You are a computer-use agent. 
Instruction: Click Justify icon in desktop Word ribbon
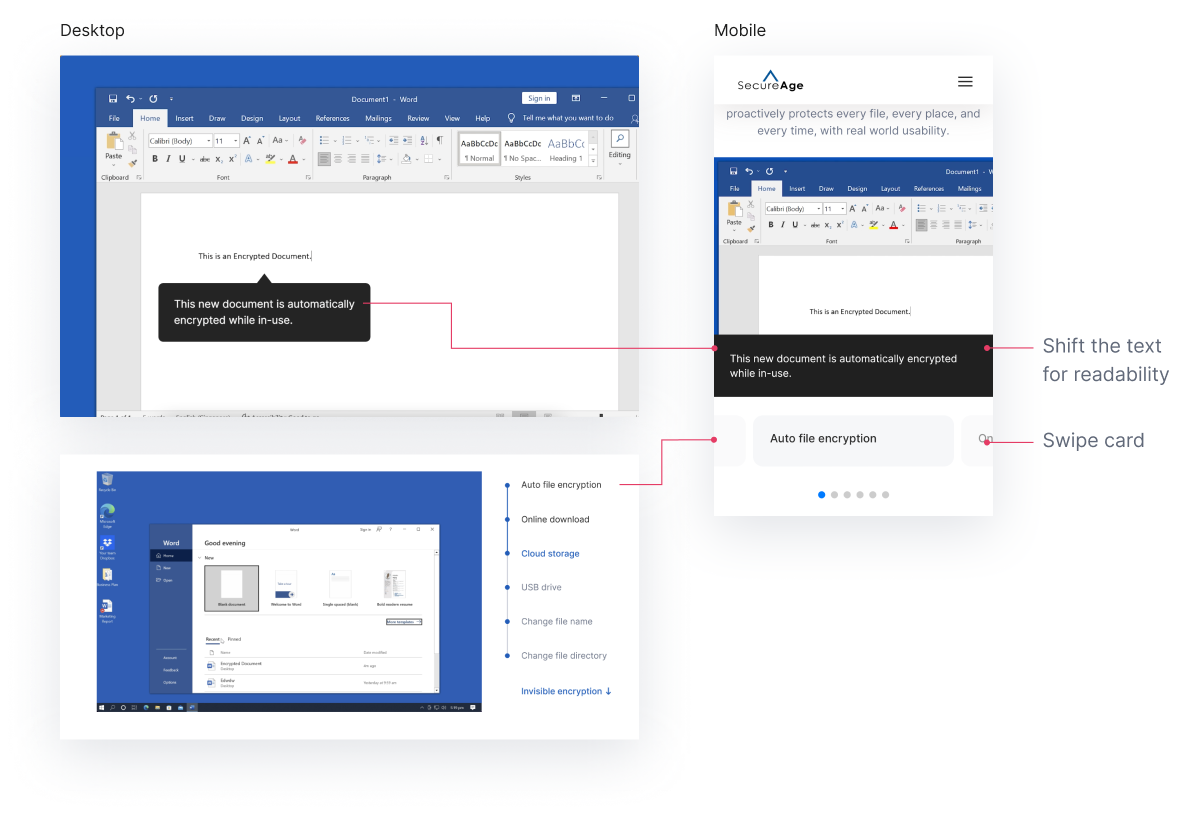pyautogui.click(x=365, y=159)
